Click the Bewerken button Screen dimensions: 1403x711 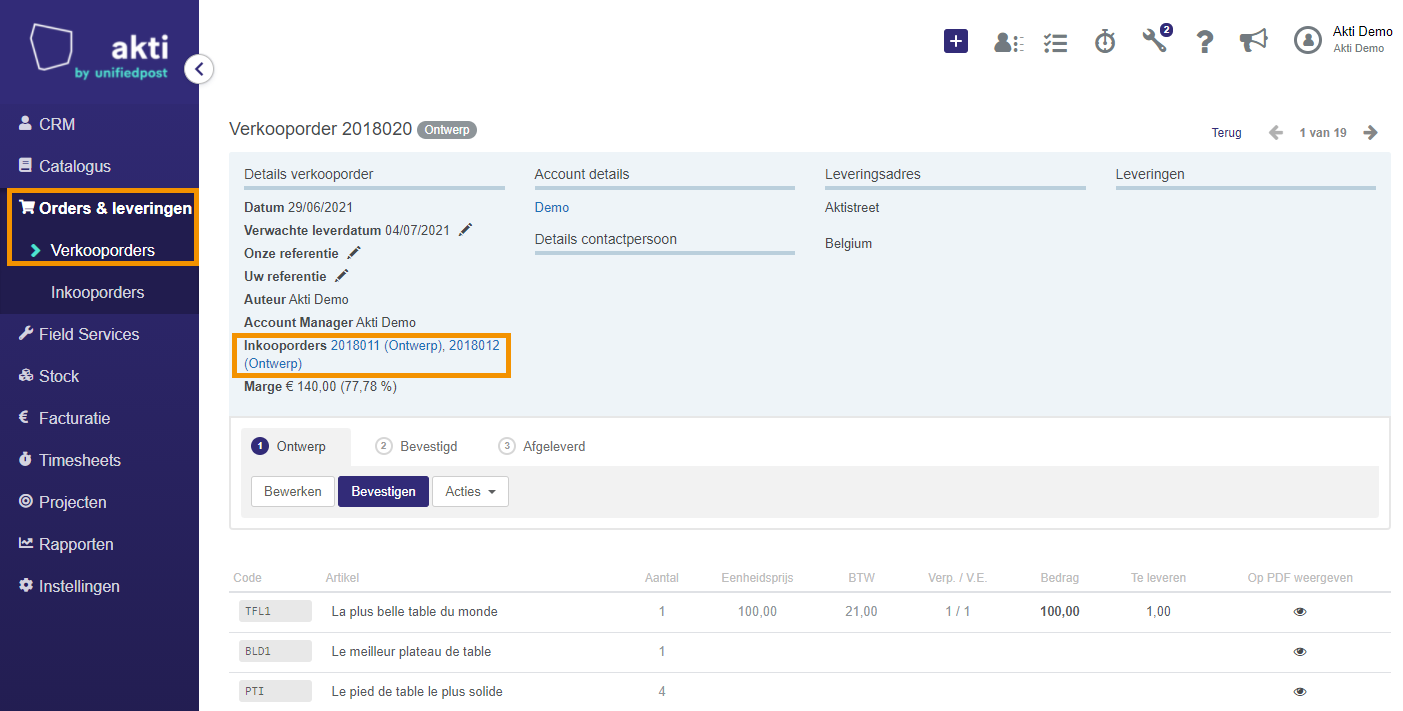click(293, 492)
